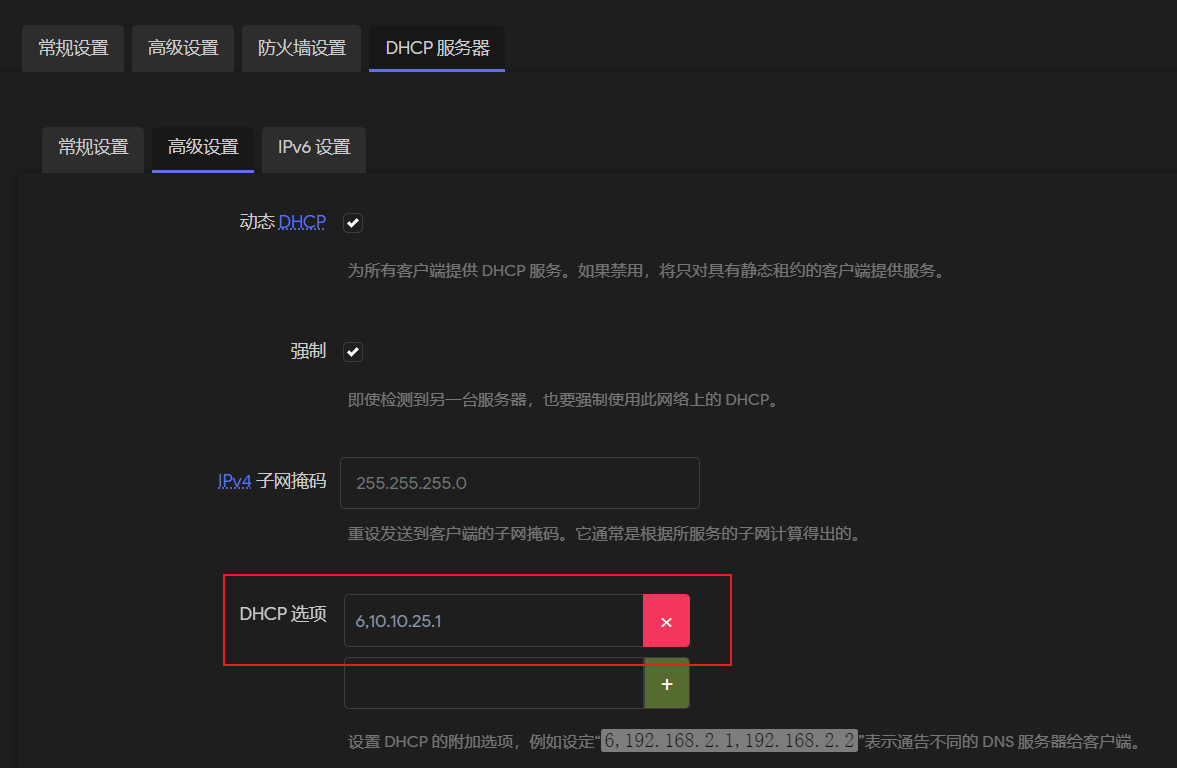Click the 动态 DHCP description text

pyautogui.click(x=646, y=271)
